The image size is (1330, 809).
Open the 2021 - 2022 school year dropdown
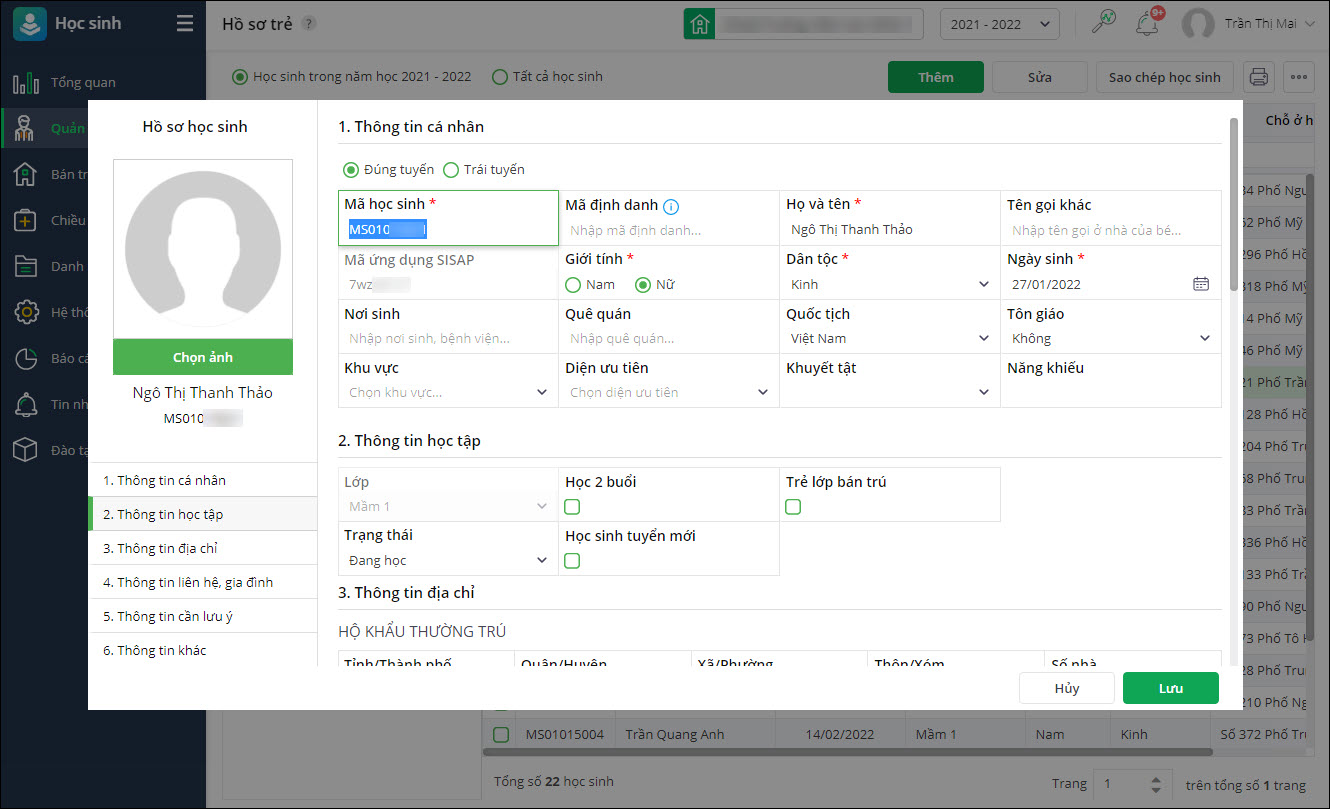coord(999,24)
